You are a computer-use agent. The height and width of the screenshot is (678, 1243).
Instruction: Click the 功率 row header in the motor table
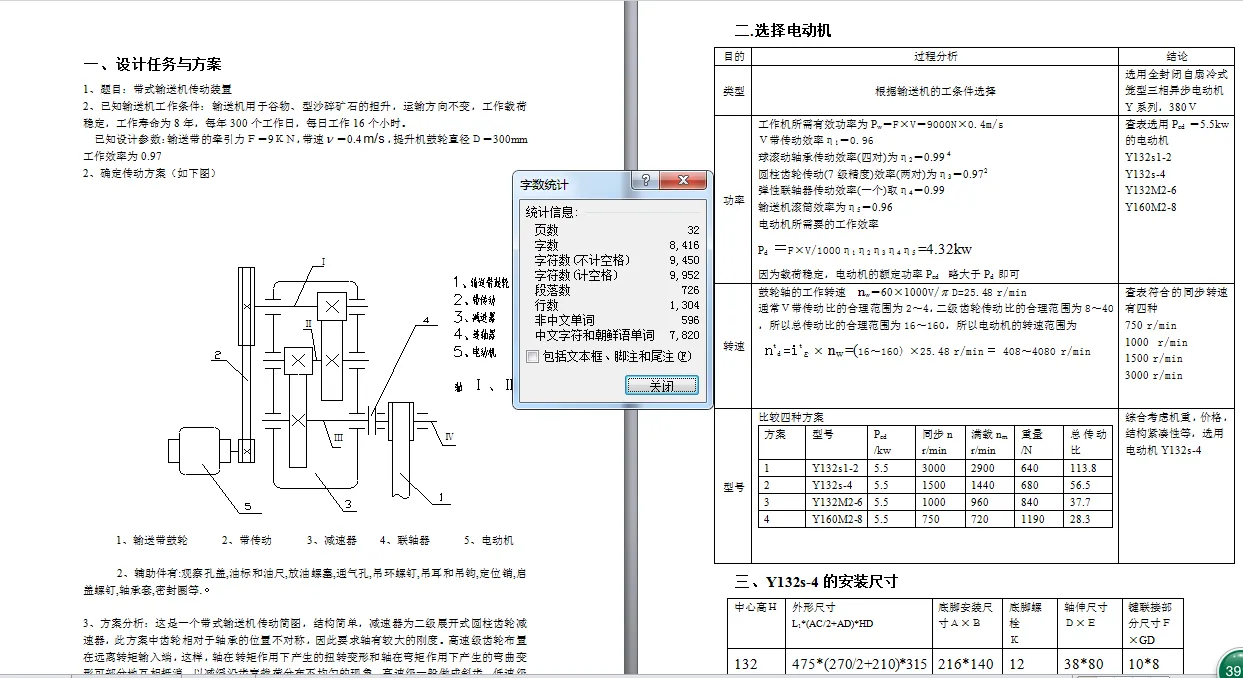click(734, 200)
